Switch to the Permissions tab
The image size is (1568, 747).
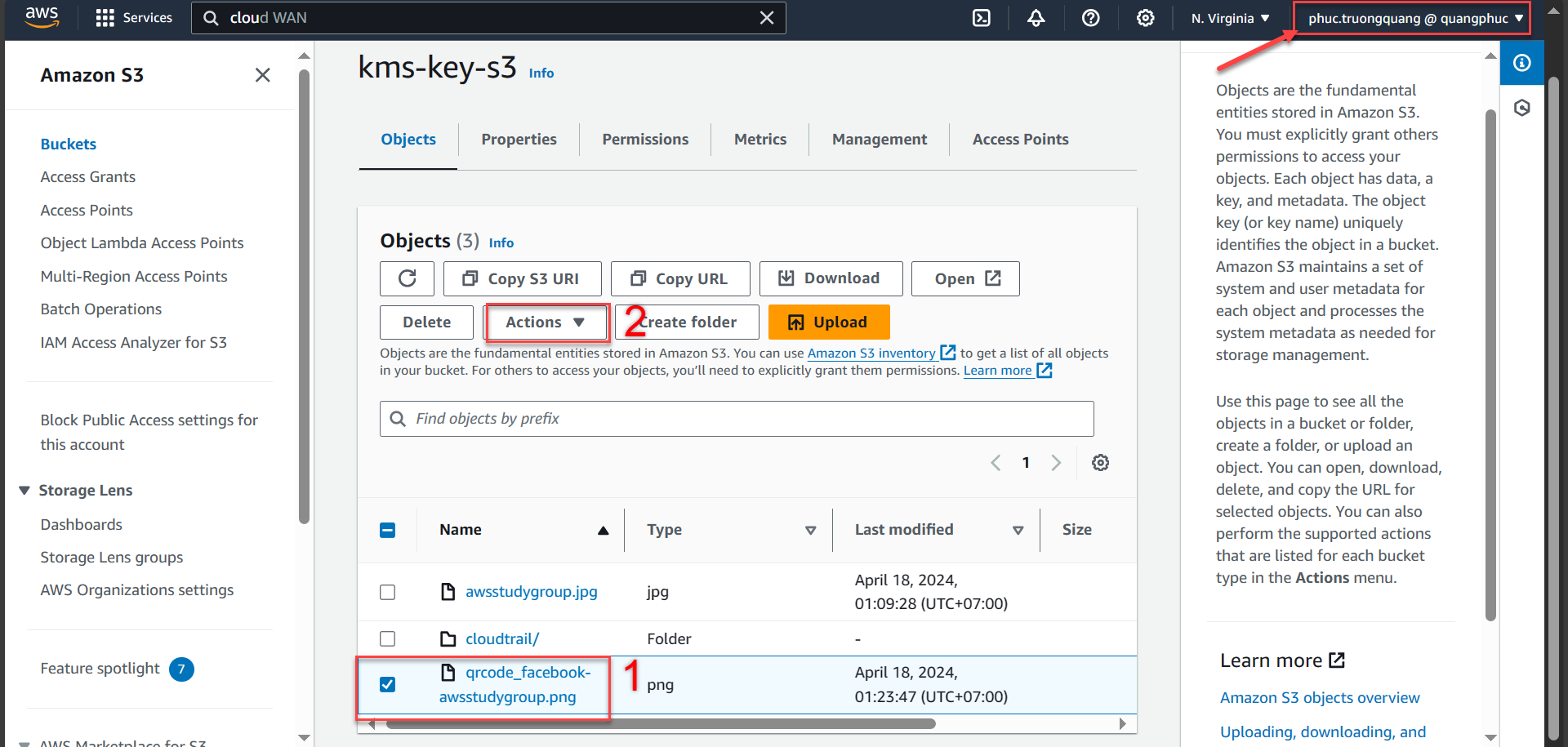pos(645,140)
